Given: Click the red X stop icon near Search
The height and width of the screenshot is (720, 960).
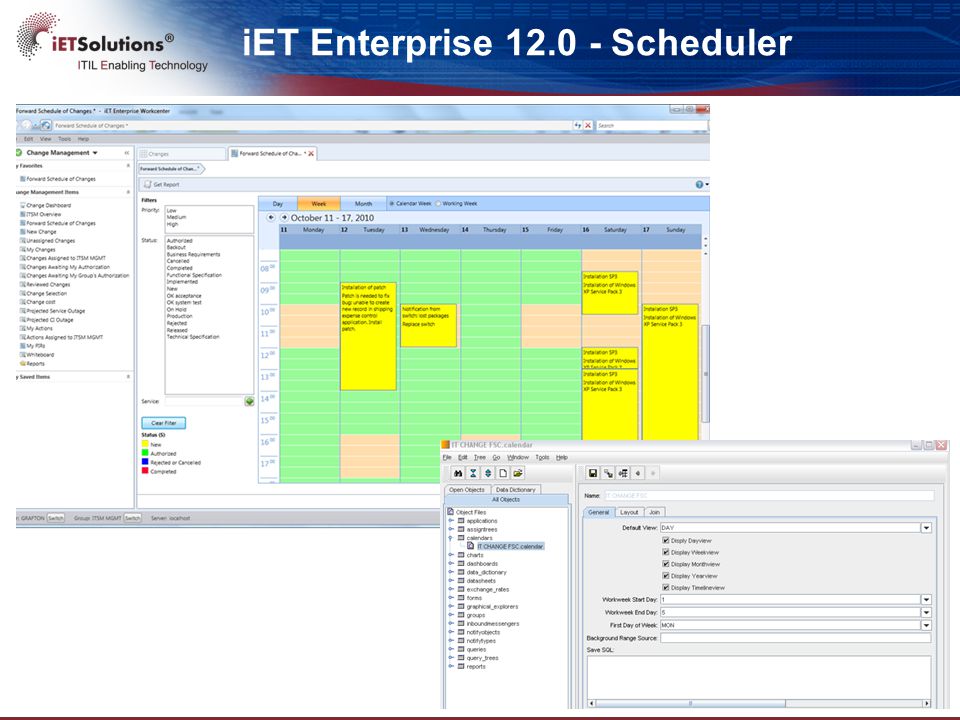Looking at the screenshot, I should (588, 125).
